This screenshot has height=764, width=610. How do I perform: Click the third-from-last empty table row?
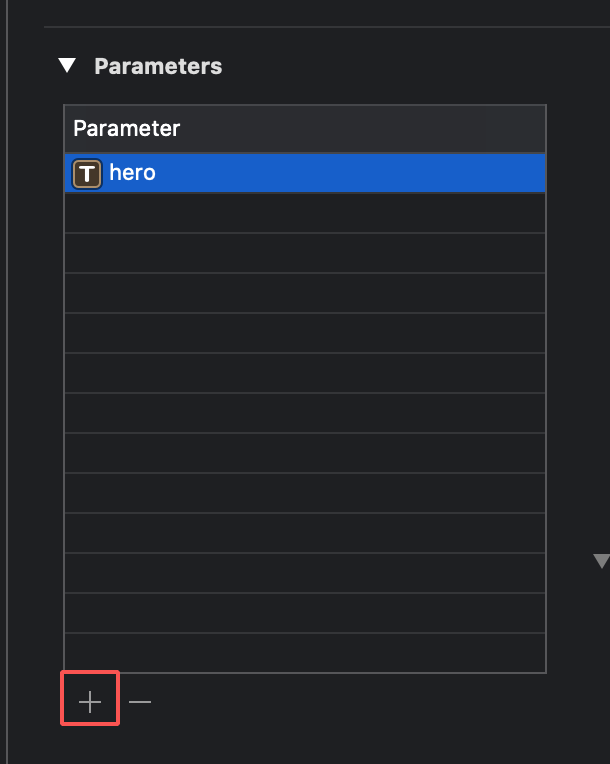305,573
